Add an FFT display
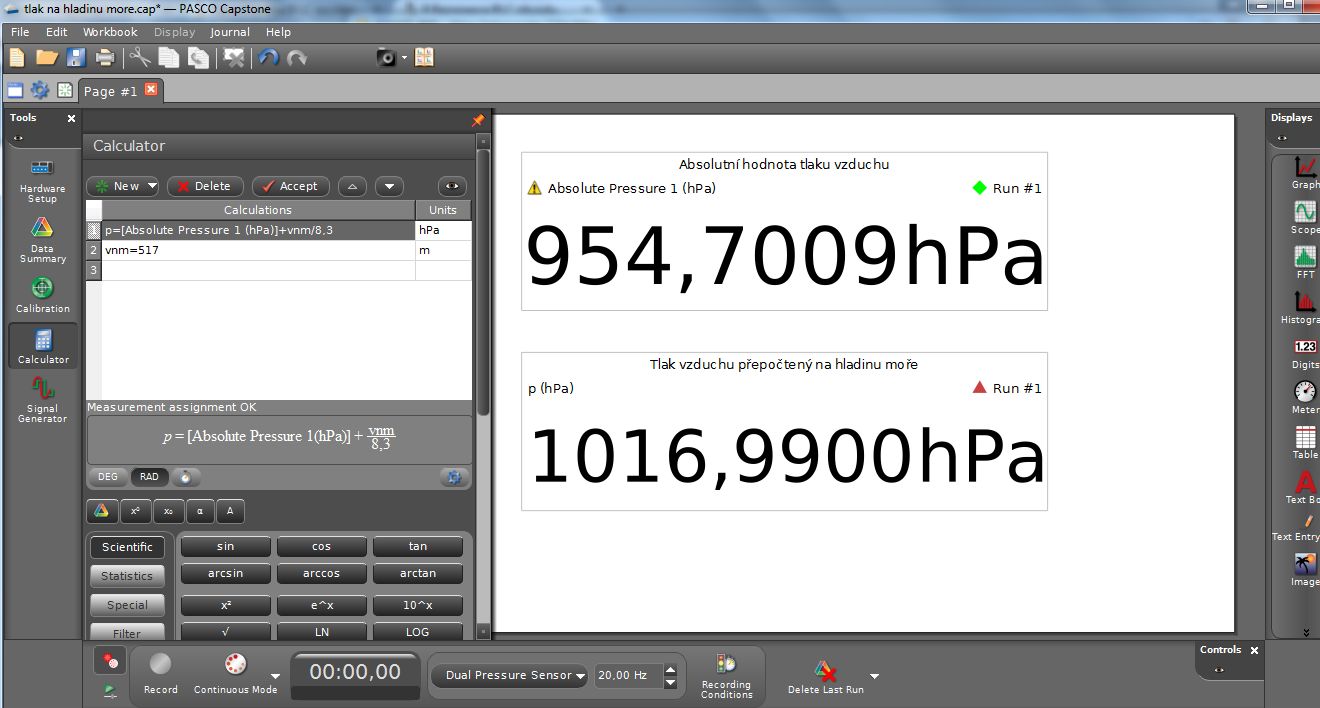 tap(1305, 261)
